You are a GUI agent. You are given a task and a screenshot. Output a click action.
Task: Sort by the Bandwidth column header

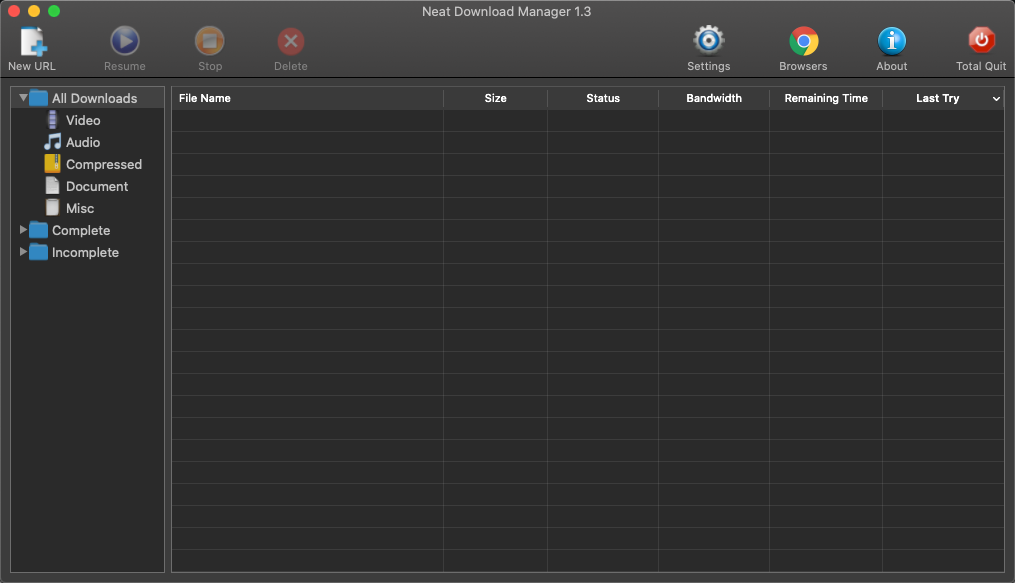pyautogui.click(x=714, y=98)
